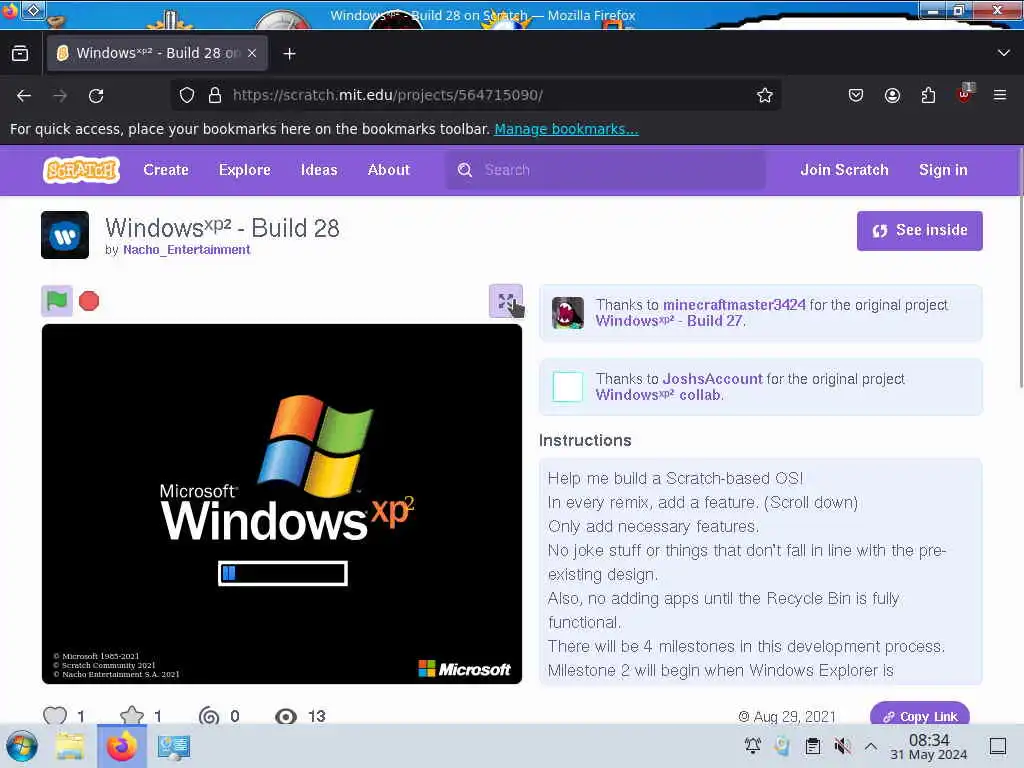Image resolution: width=1024 pixels, height=768 pixels.
Task: Enter fullscreen mode for the project player
Action: pos(505,301)
